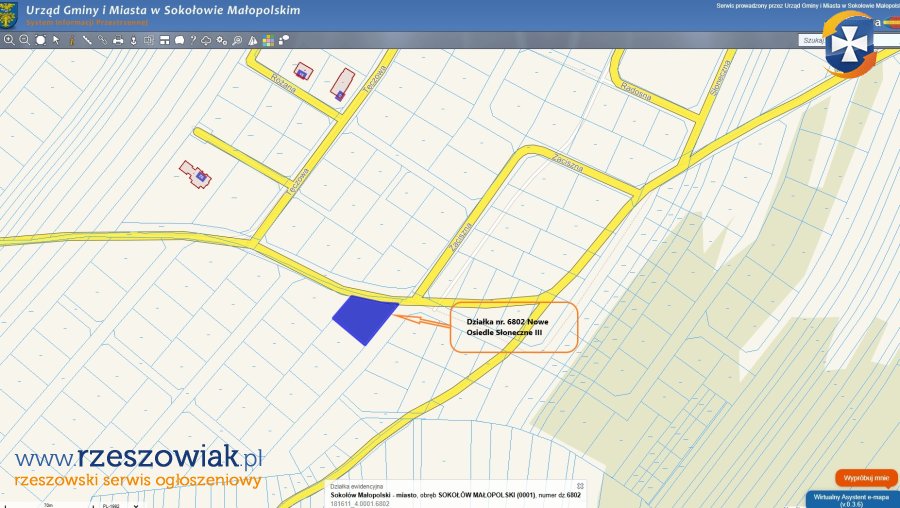Activate the arrow pointer selection tool
Viewport: 900px width, 508px height.
[56, 40]
